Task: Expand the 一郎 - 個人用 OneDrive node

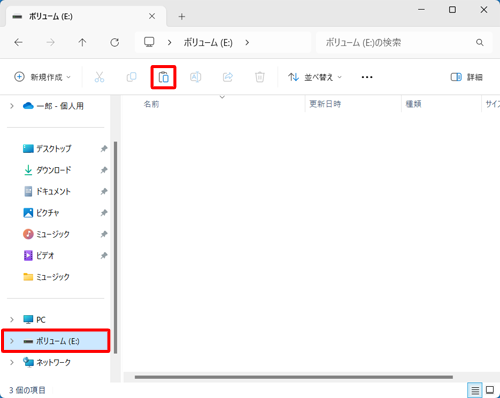Action: pyautogui.click(x=12, y=106)
